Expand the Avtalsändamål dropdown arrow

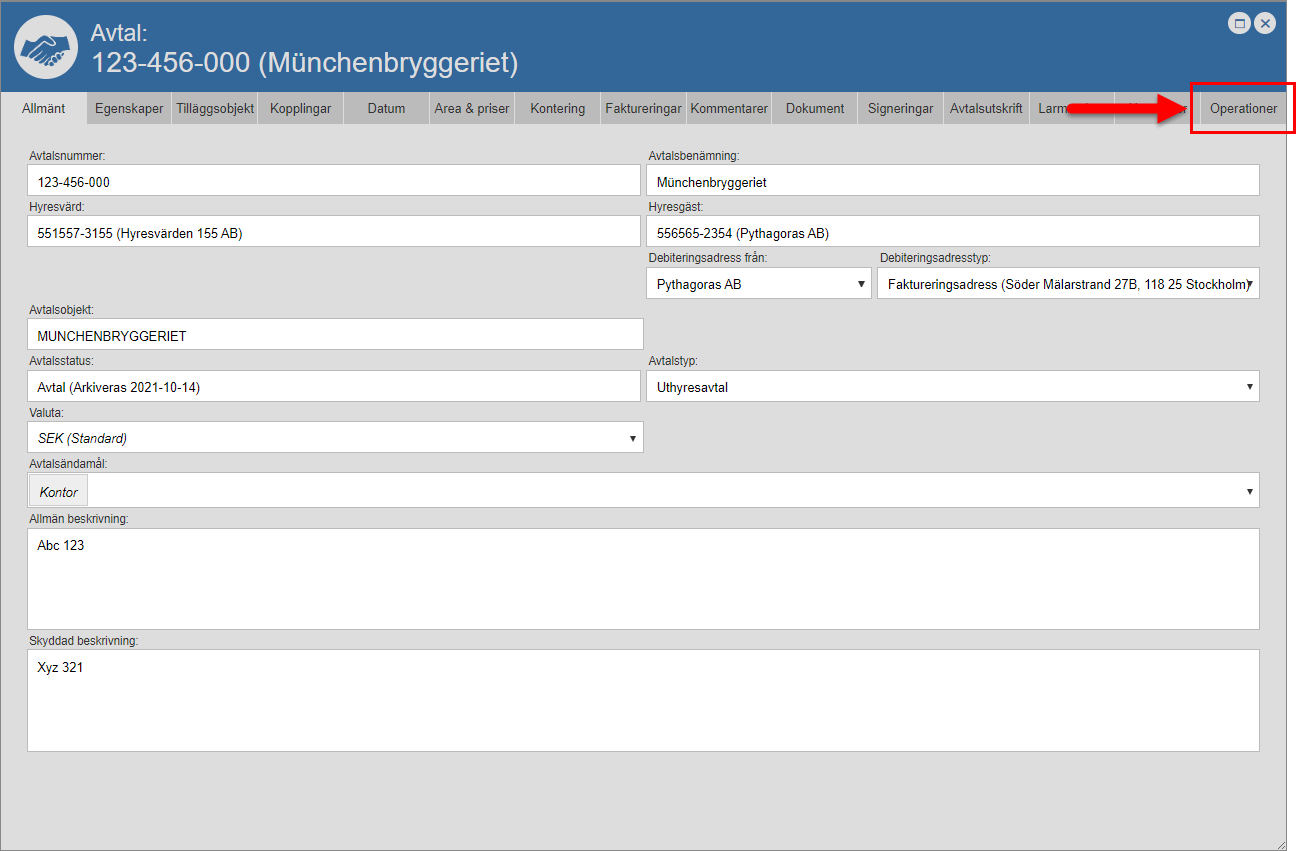click(1249, 491)
